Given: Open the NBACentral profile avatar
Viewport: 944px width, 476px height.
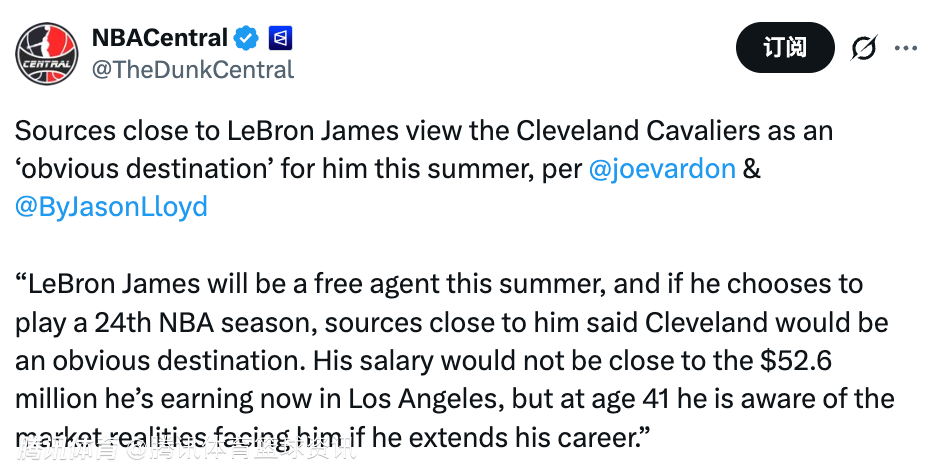Looking at the screenshot, I should click(x=47, y=52).
